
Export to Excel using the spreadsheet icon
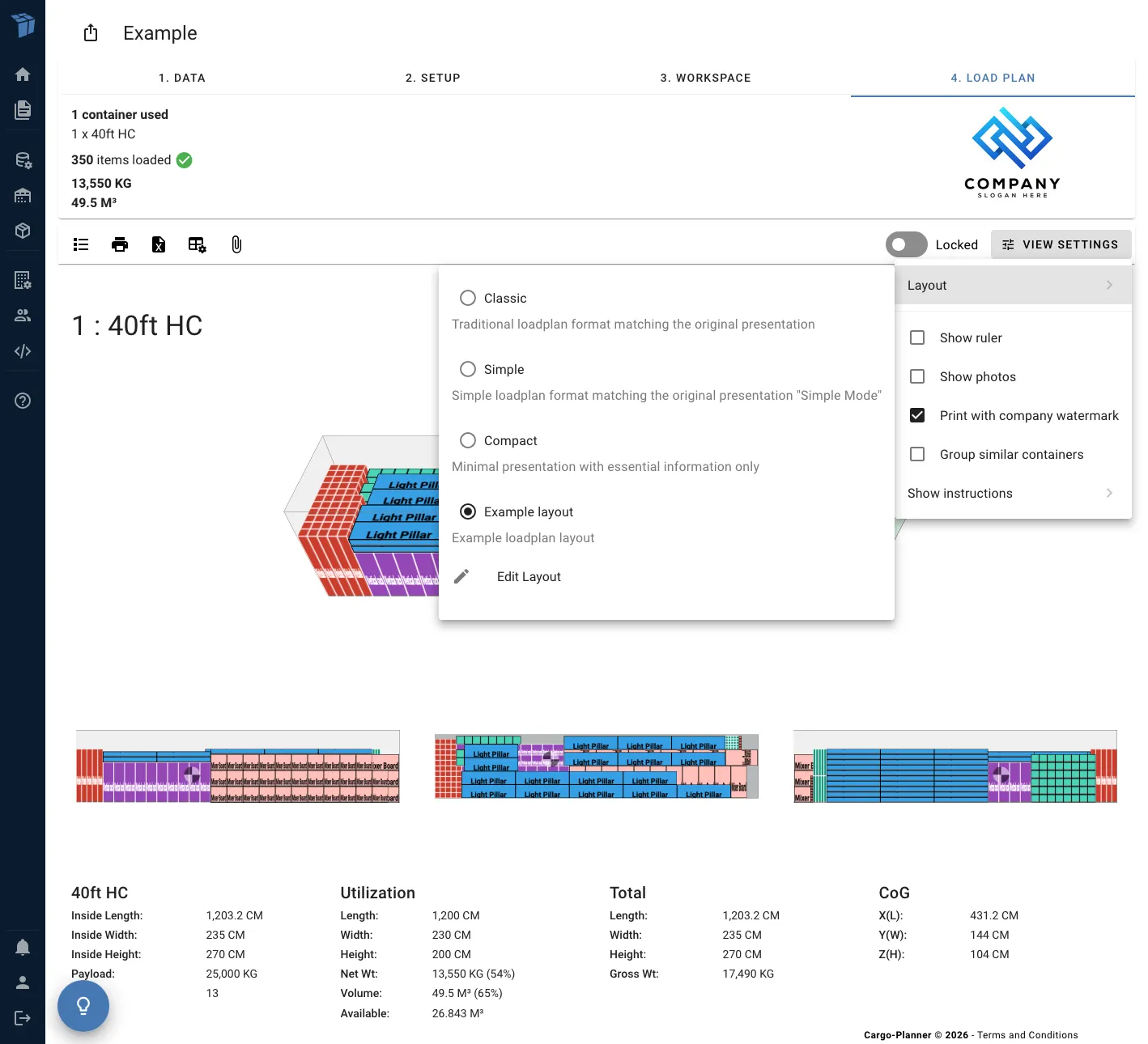pyautogui.click(x=158, y=244)
